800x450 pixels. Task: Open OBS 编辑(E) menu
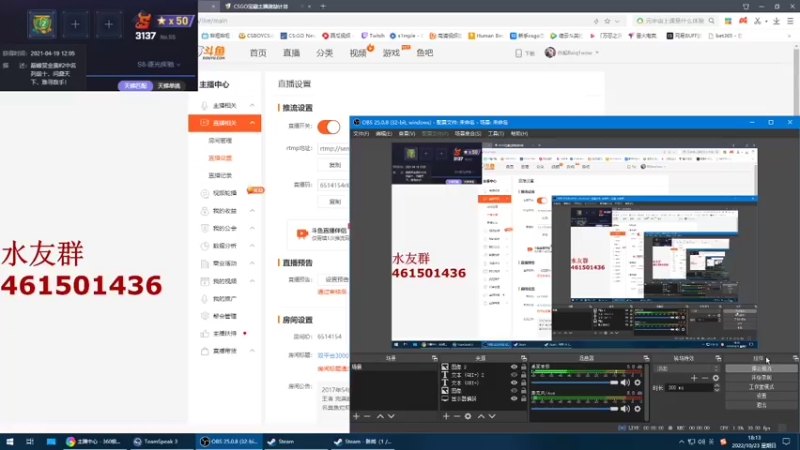coord(384,134)
